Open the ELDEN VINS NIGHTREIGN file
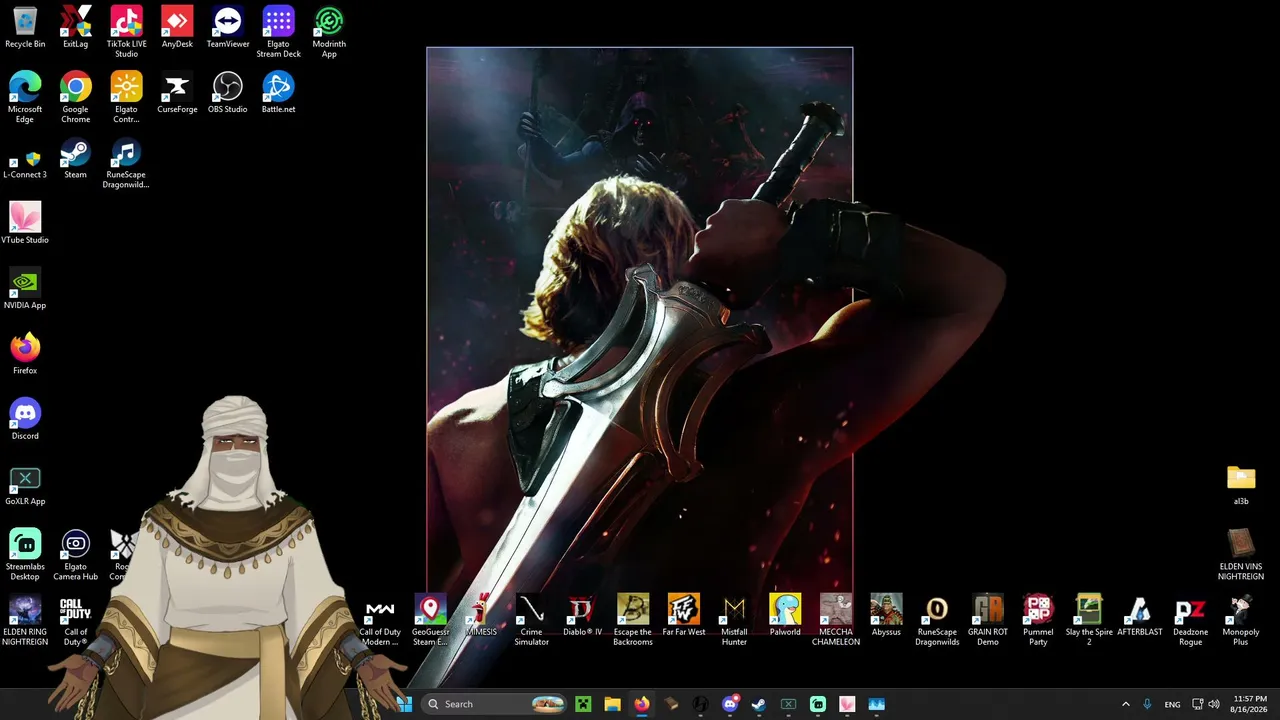This screenshot has width=1280, height=720. (1241, 555)
